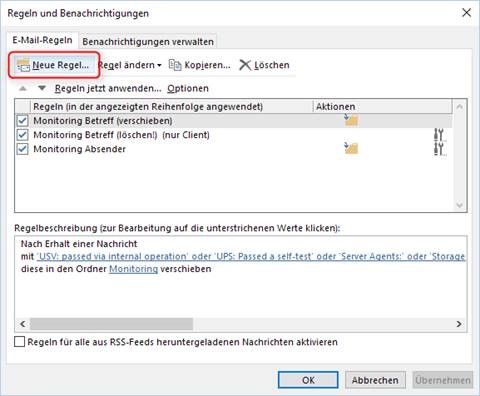Click move-to-folder icon for Monitoring Betreff (verschieben)
Viewport: 480px width, 396px height.
[351, 120]
